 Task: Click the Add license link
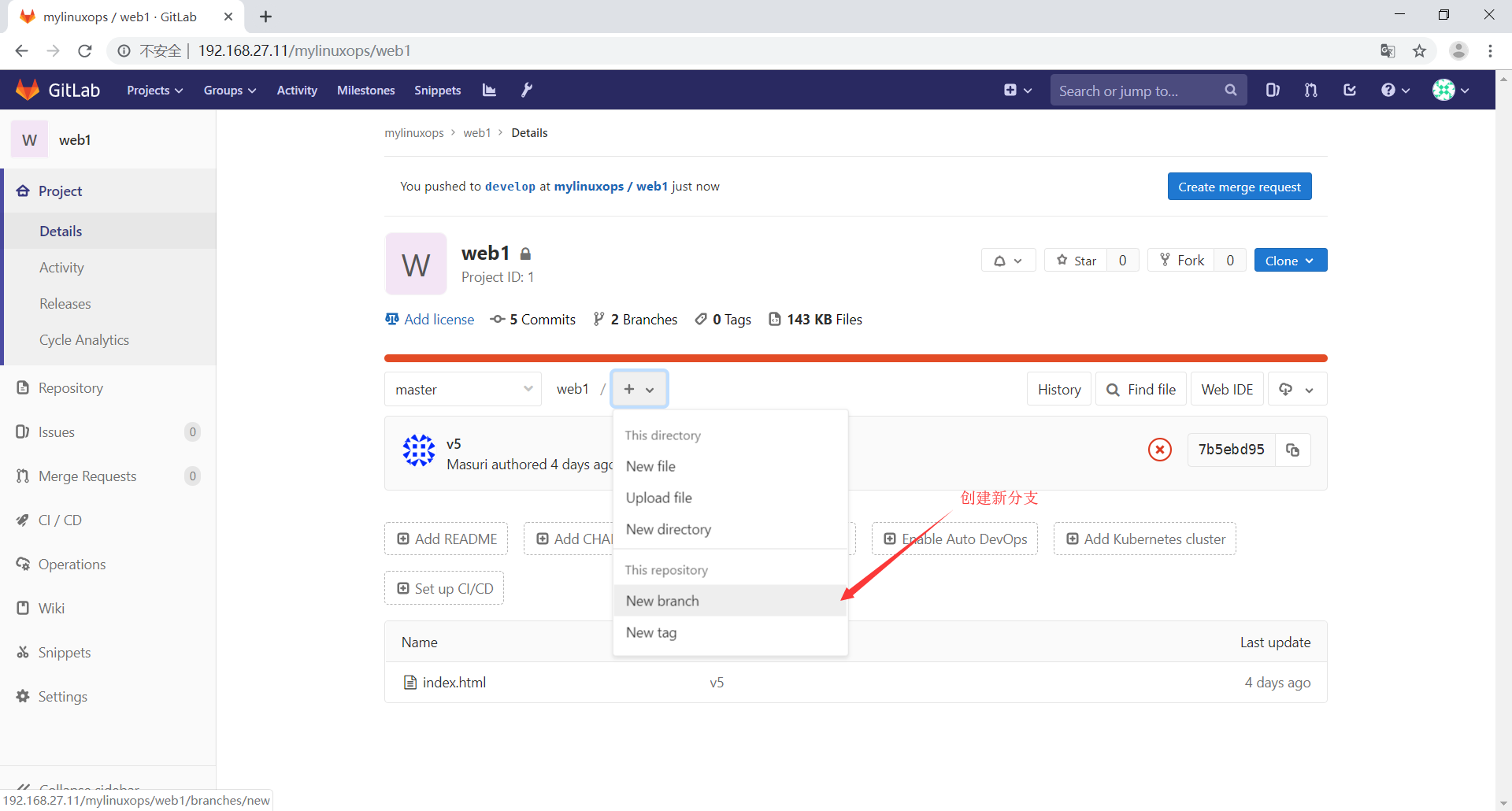430,319
